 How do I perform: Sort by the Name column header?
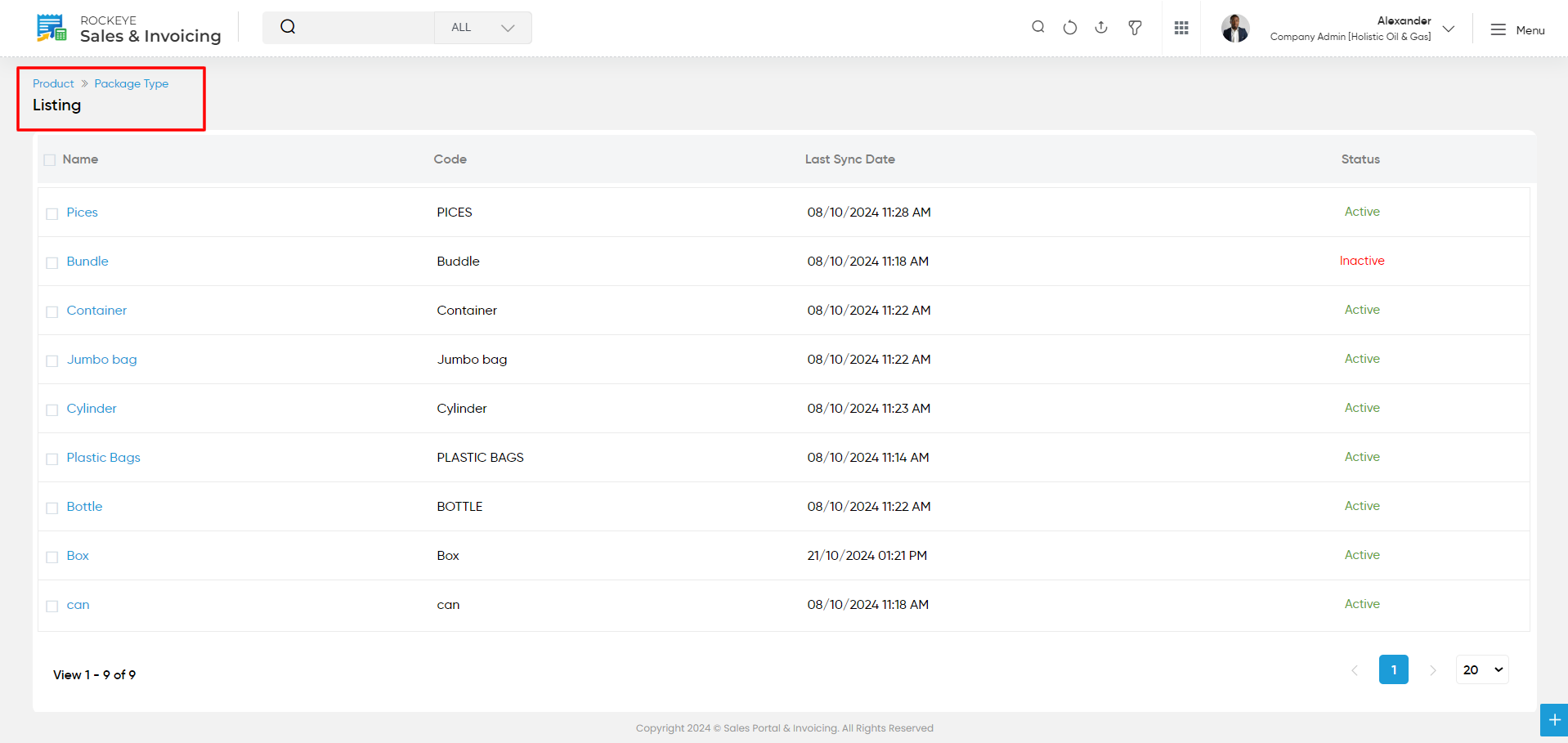[x=80, y=159]
